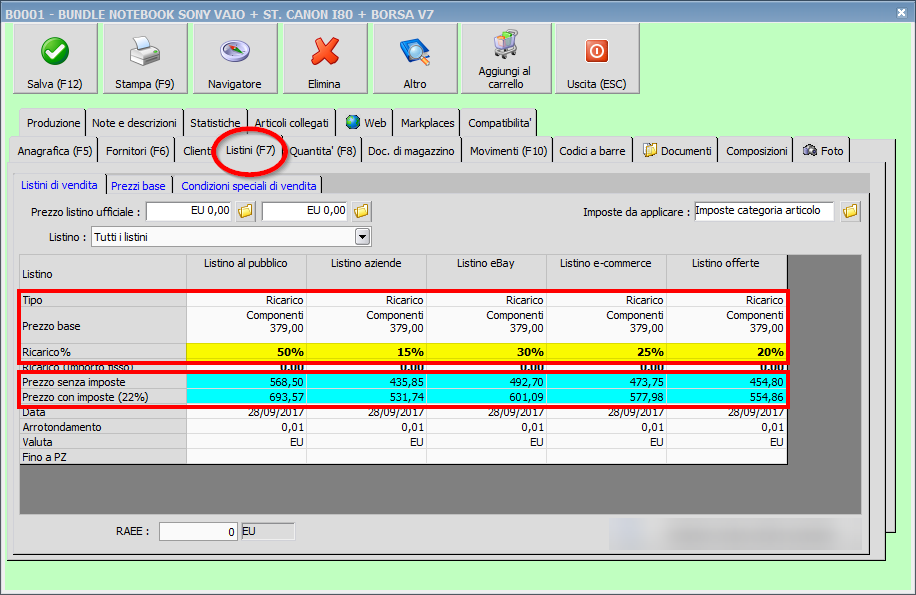The width and height of the screenshot is (916, 595).
Task: Open folder icon next to Imposte da applicare
Action: [850, 211]
